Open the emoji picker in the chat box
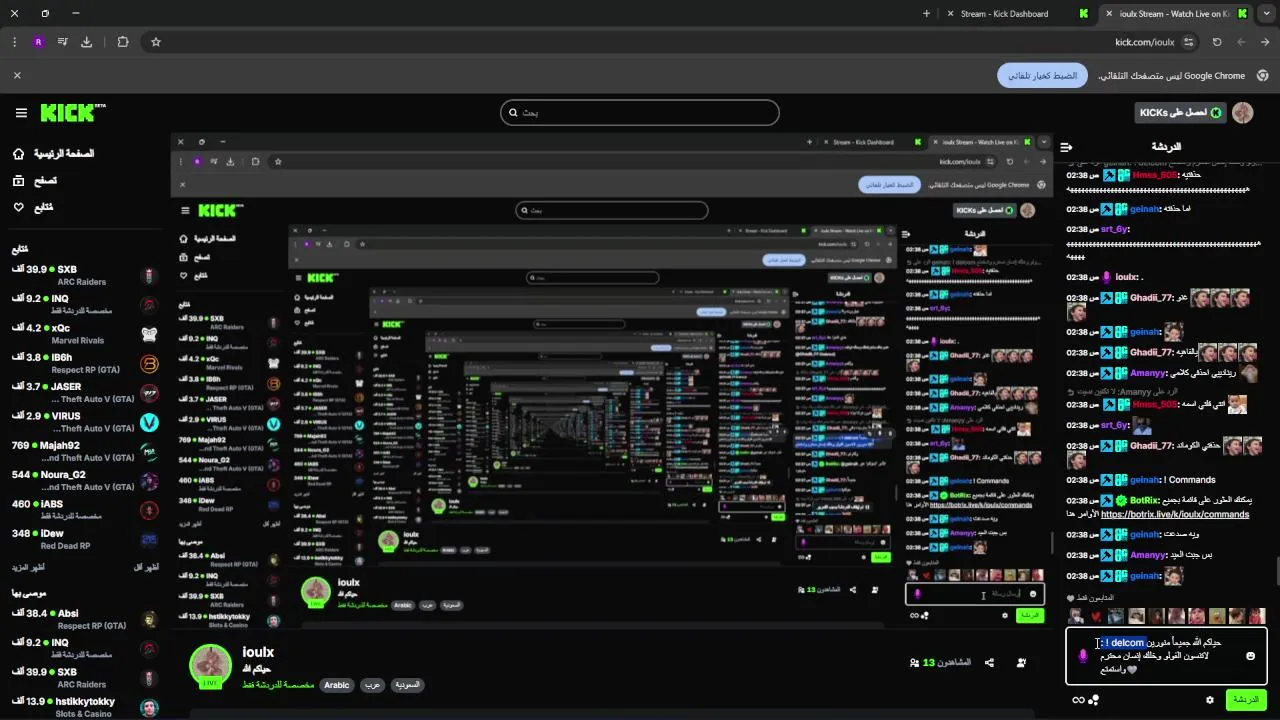The height and width of the screenshot is (720, 1280). pos(1250,656)
